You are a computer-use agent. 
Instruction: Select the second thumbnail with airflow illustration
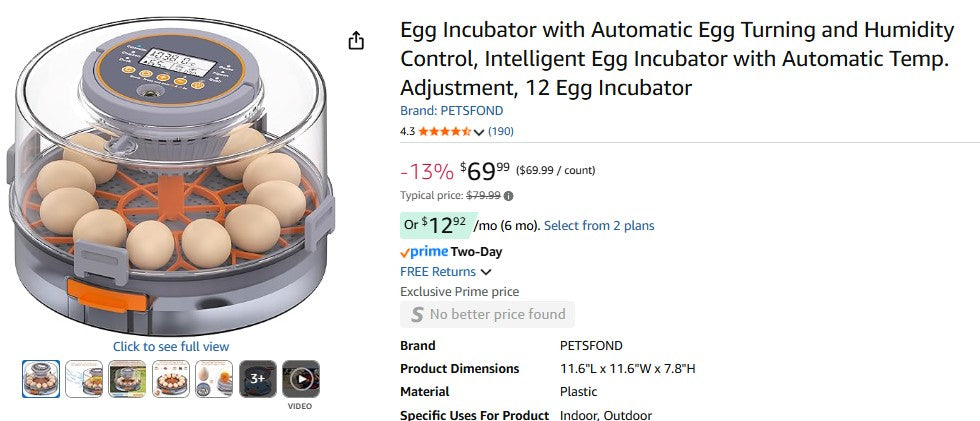[84, 379]
